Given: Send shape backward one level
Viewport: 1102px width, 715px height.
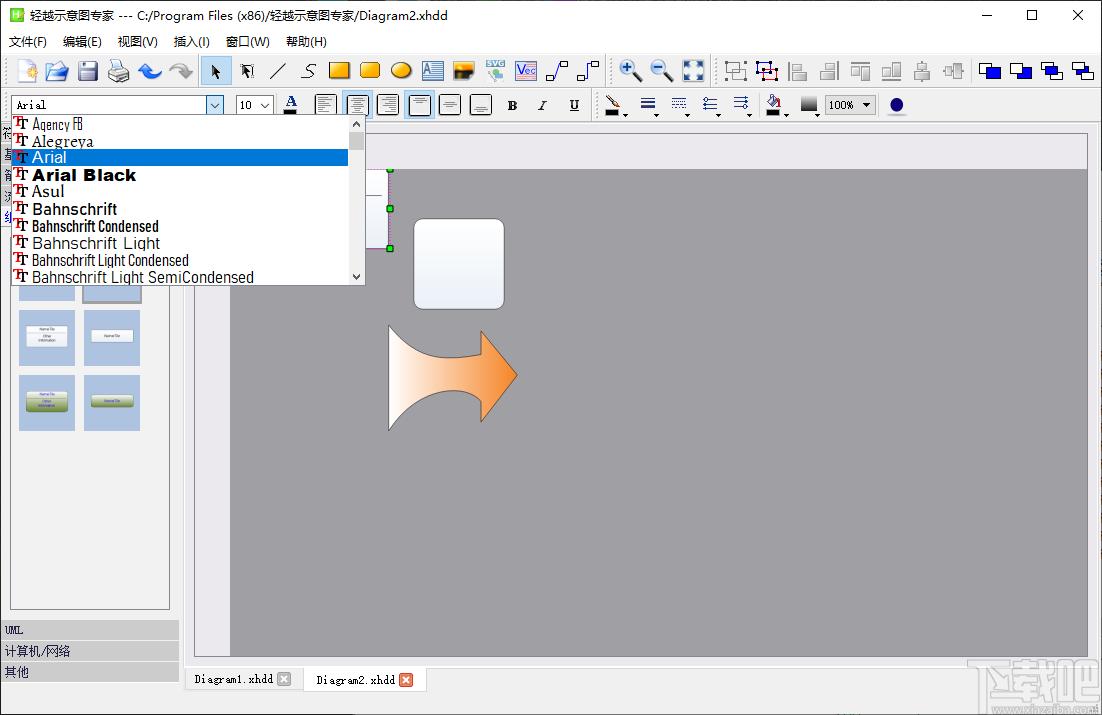Looking at the screenshot, I should click(1082, 71).
